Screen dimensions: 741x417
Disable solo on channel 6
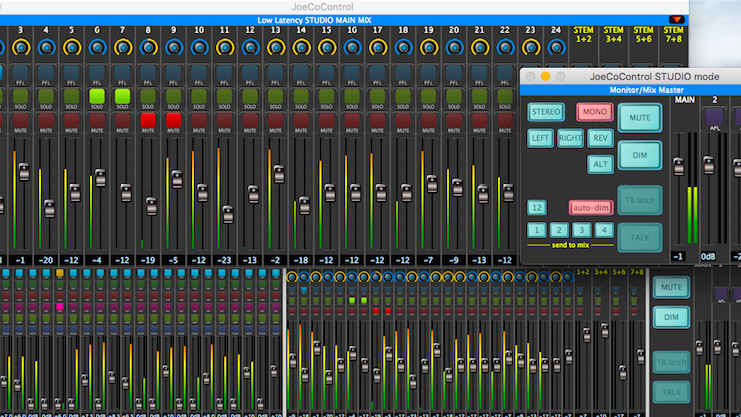[97, 96]
